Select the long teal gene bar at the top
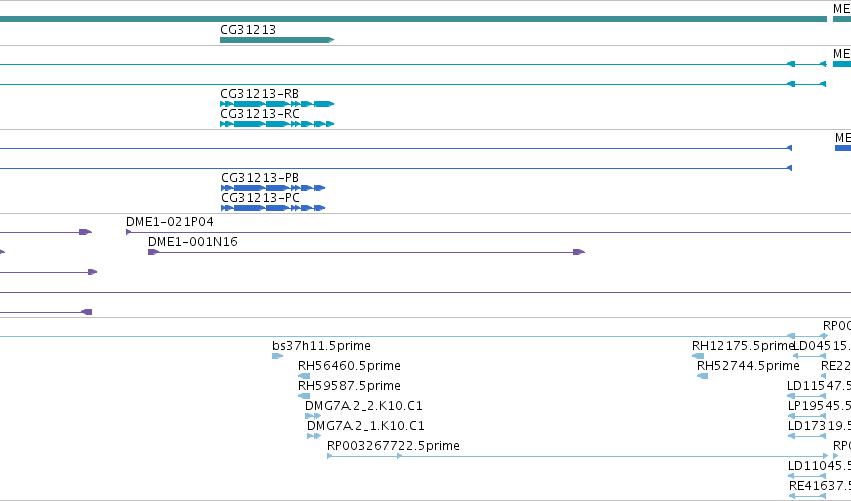Viewport: 851px width, 501px height. (x=413, y=19)
